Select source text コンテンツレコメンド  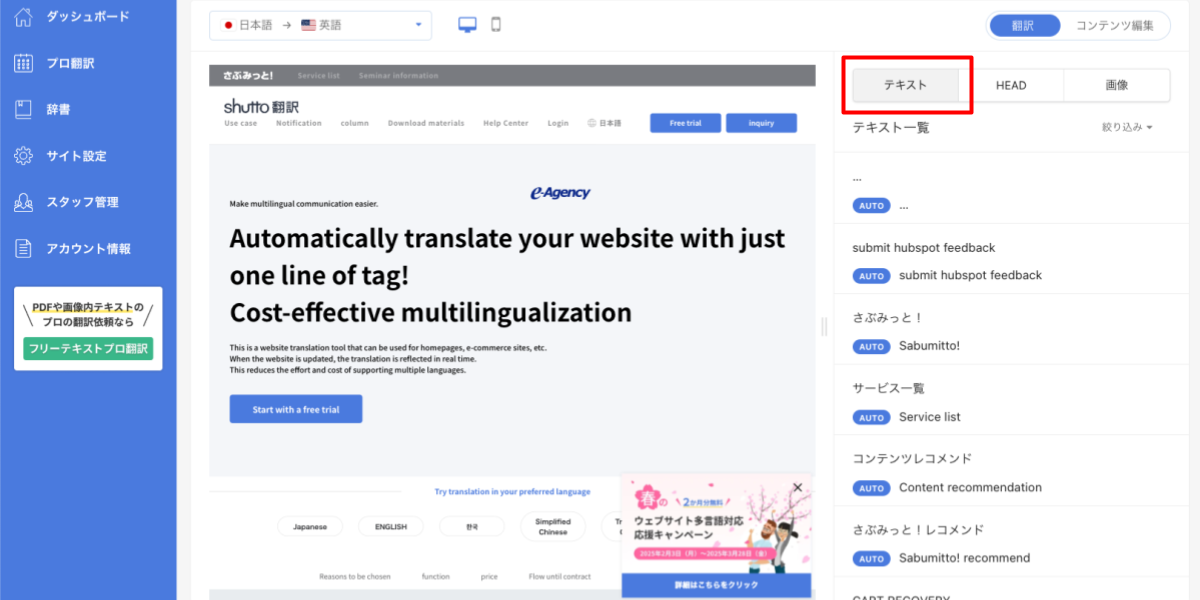point(912,459)
